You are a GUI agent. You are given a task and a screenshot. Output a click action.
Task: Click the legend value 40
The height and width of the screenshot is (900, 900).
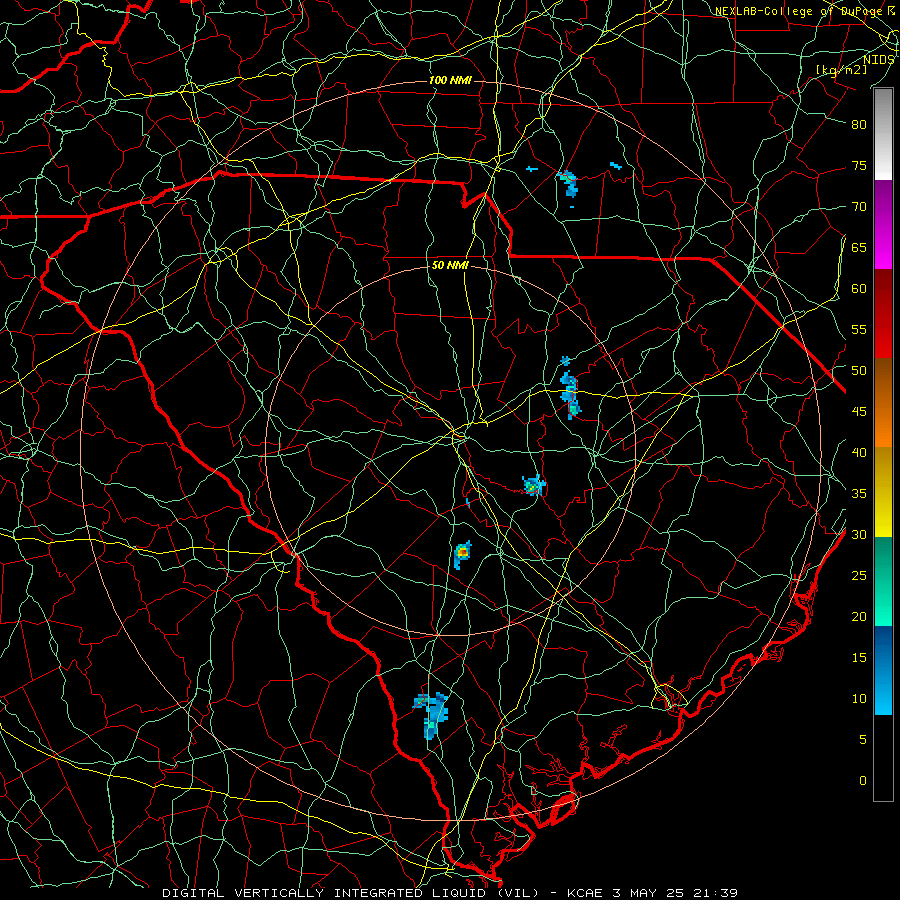pos(859,452)
